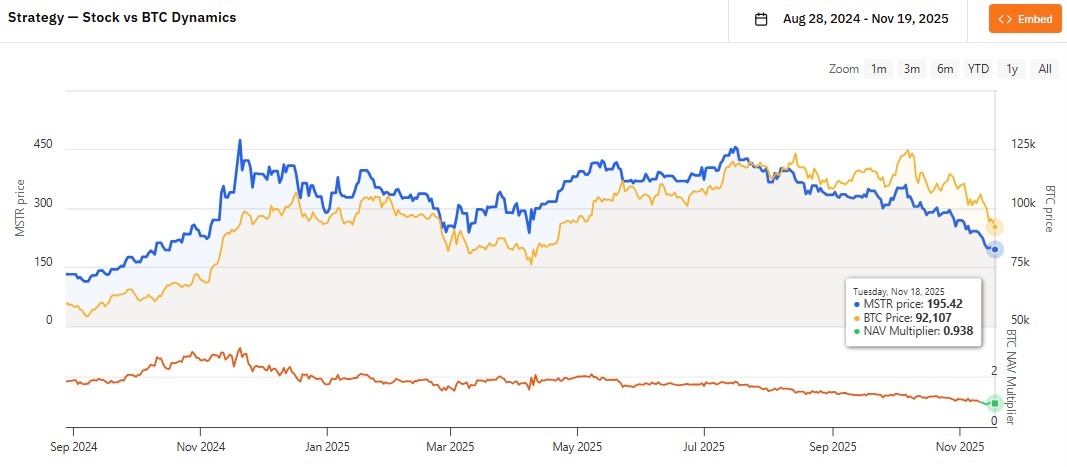Set zoom to 6m
Viewport: 1067px width, 467px height.
pyautogui.click(x=945, y=69)
